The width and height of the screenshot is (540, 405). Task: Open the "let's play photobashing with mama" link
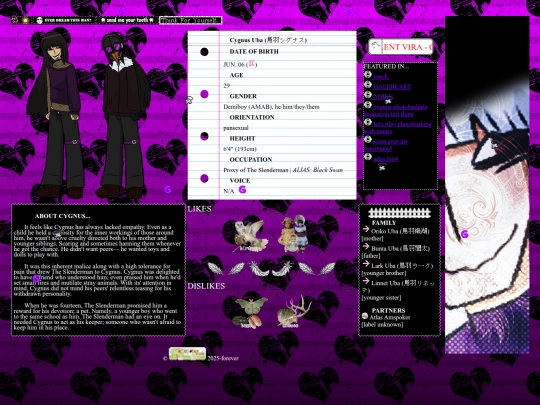point(398,127)
